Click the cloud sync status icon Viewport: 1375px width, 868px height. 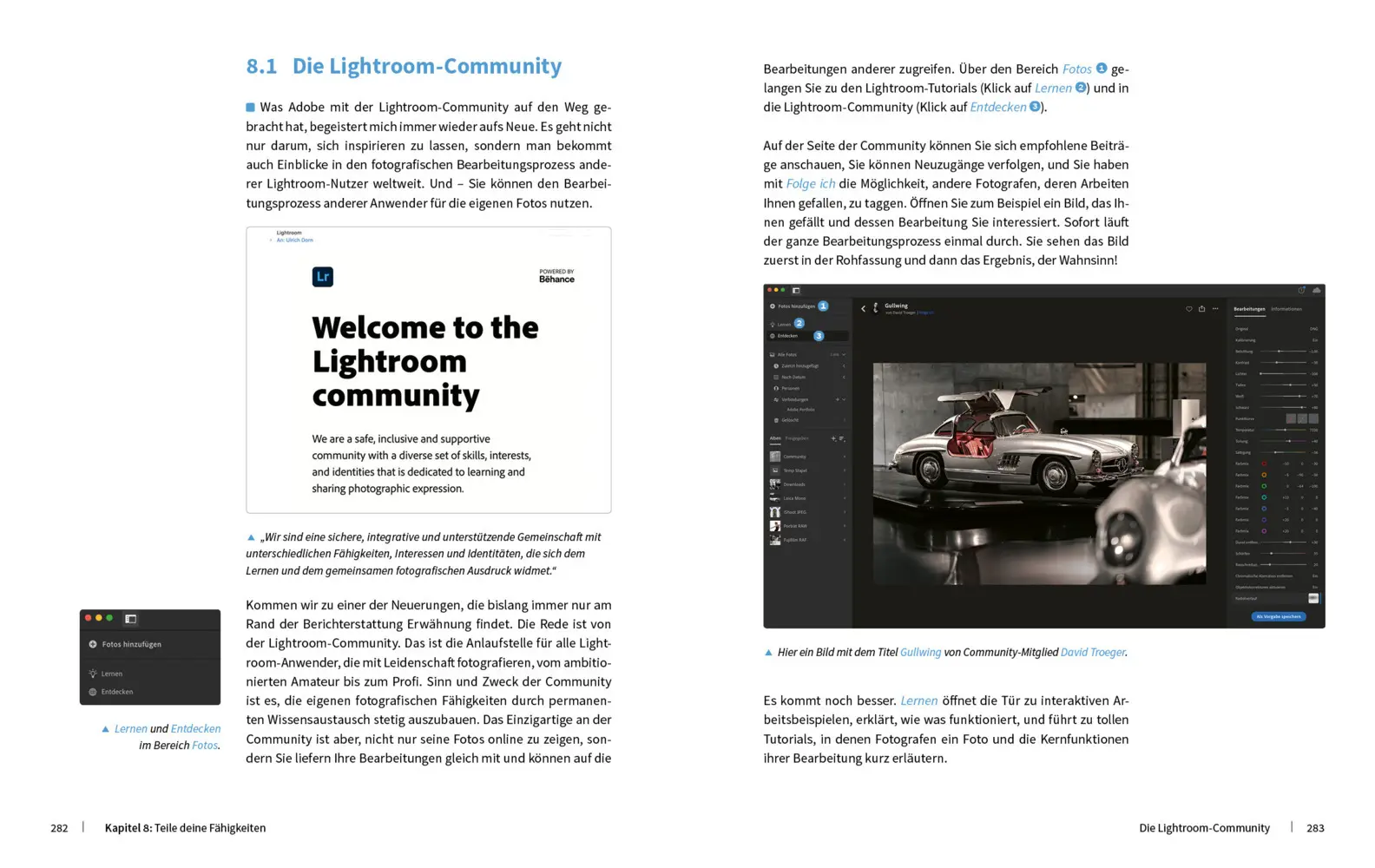1317,290
